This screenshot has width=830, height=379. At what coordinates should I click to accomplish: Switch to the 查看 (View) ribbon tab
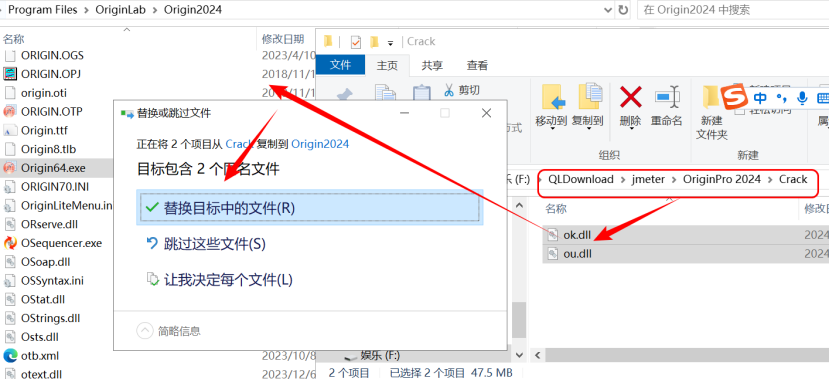click(x=477, y=65)
